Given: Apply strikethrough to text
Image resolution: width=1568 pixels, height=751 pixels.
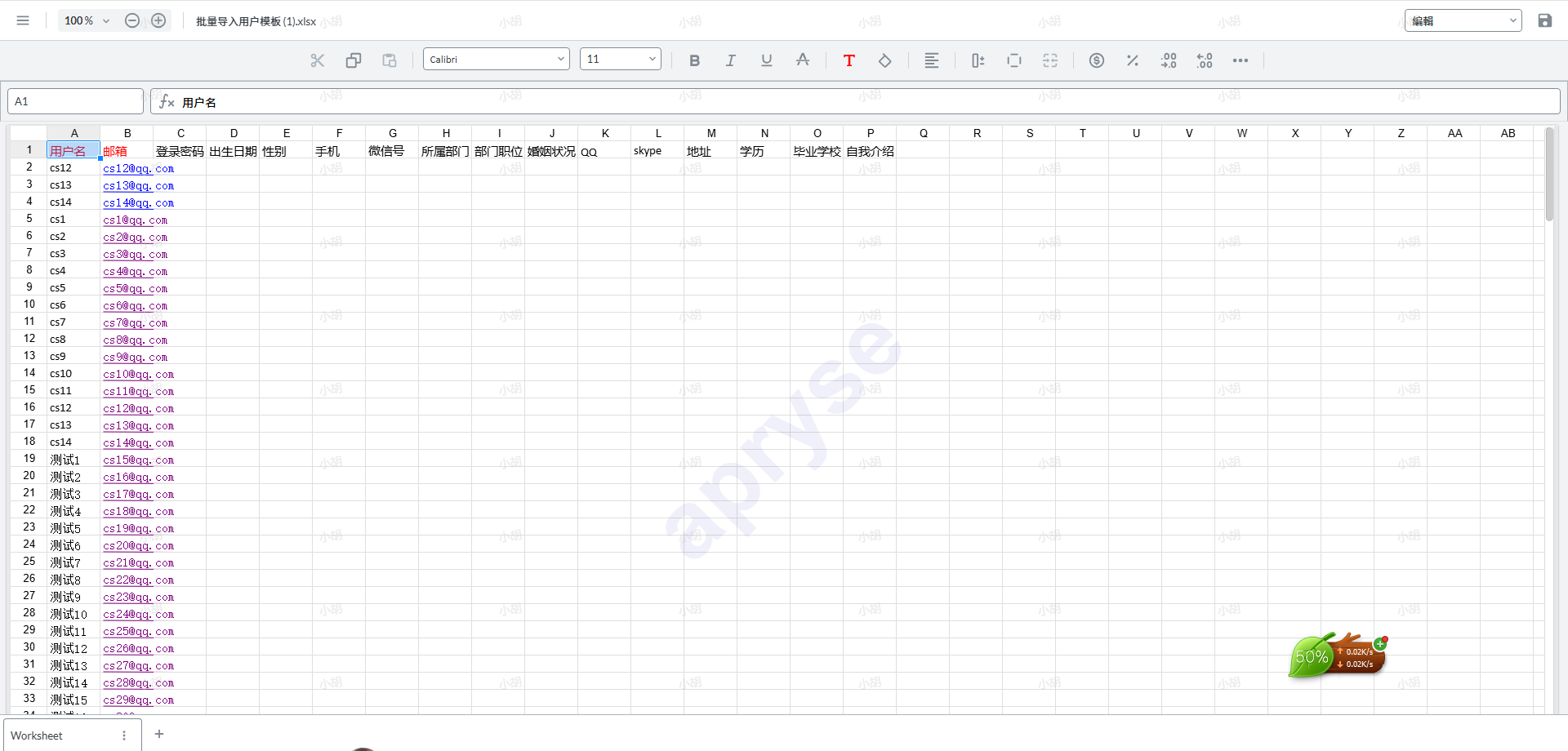Looking at the screenshot, I should (803, 60).
